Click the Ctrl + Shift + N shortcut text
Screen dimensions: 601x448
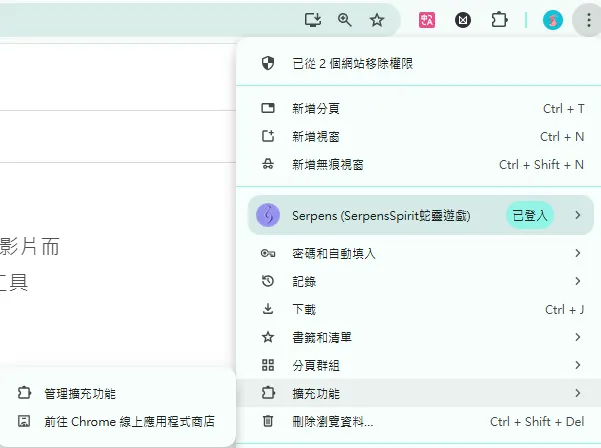(541, 165)
